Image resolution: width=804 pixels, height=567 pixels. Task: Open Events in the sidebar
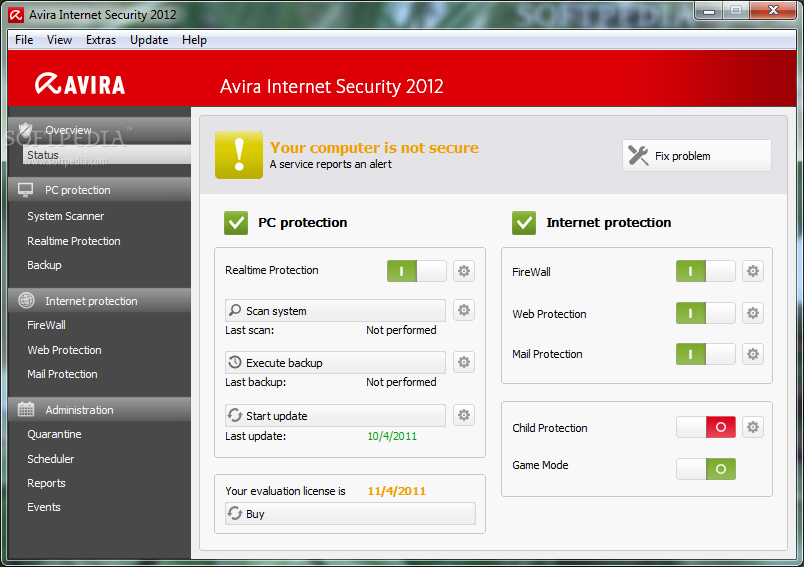(x=44, y=507)
